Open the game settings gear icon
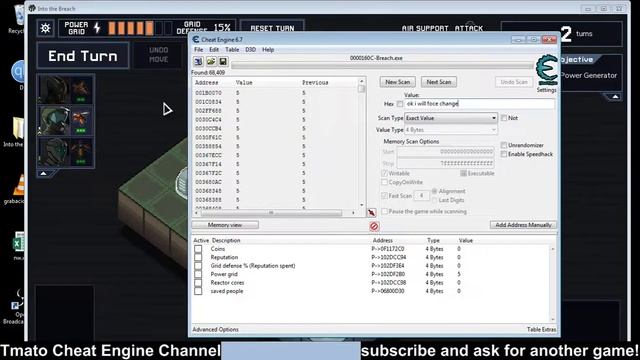This screenshot has height=360, width=640. [x=45, y=28]
